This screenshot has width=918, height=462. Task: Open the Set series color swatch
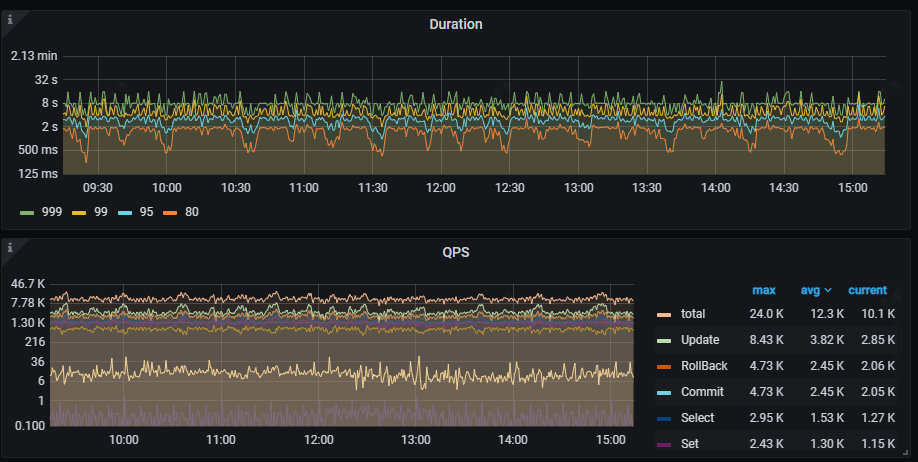(664, 444)
